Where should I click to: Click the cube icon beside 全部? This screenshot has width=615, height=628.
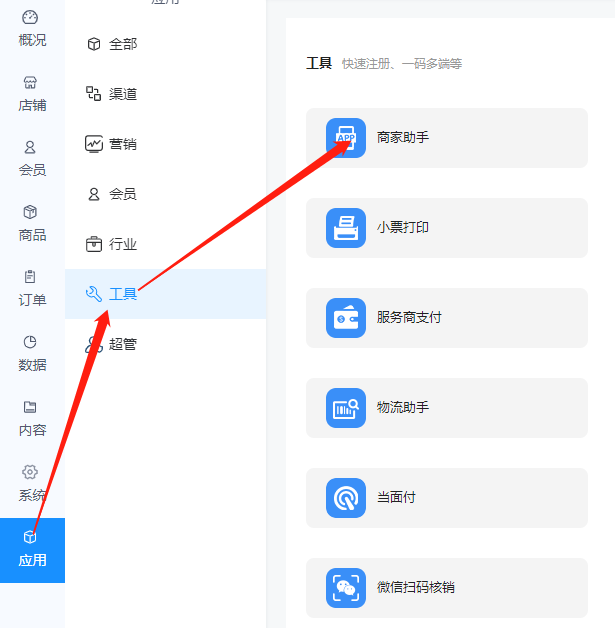94,44
